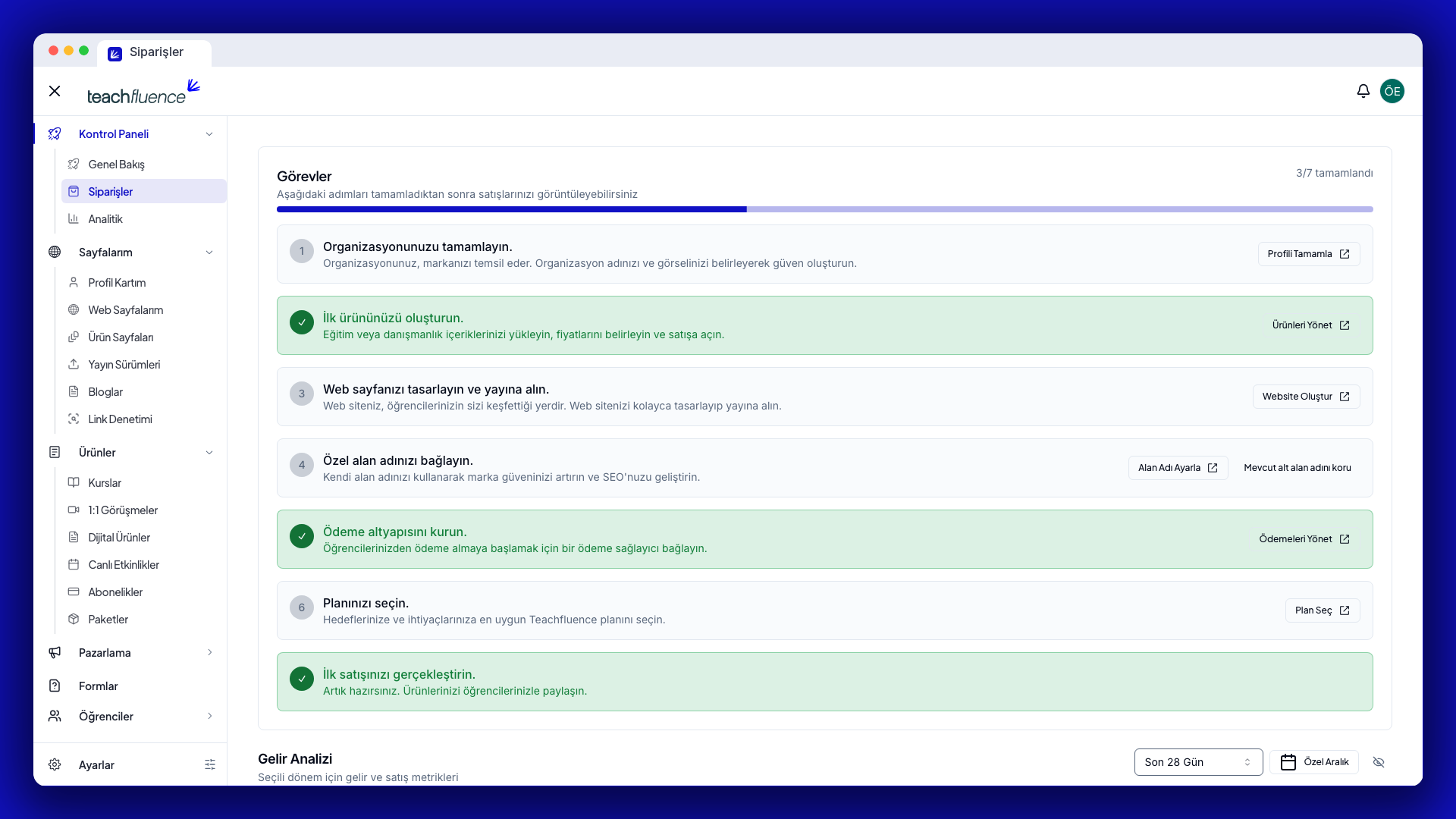The width and height of the screenshot is (1456, 819).
Task: Click the ÖE user avatar
Action: pyautogui.click(x=1392, y=91)
